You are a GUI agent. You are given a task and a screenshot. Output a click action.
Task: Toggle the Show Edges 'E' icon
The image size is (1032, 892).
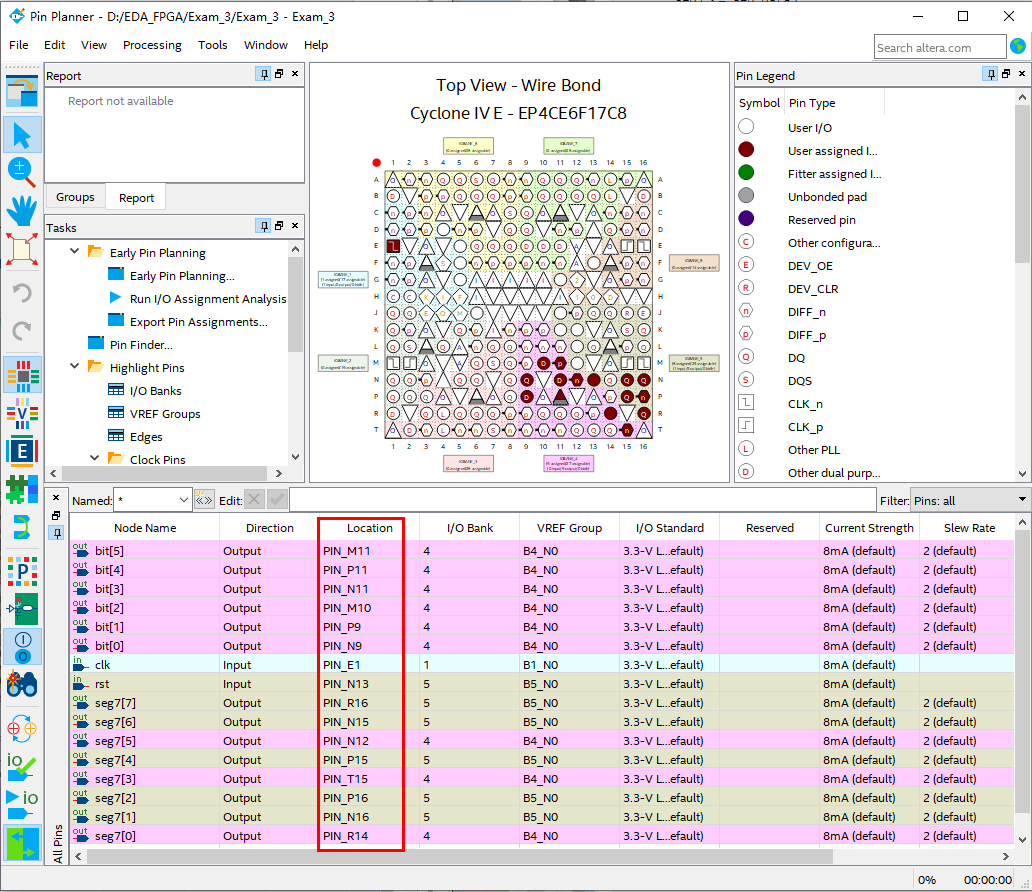coord(22,451)
